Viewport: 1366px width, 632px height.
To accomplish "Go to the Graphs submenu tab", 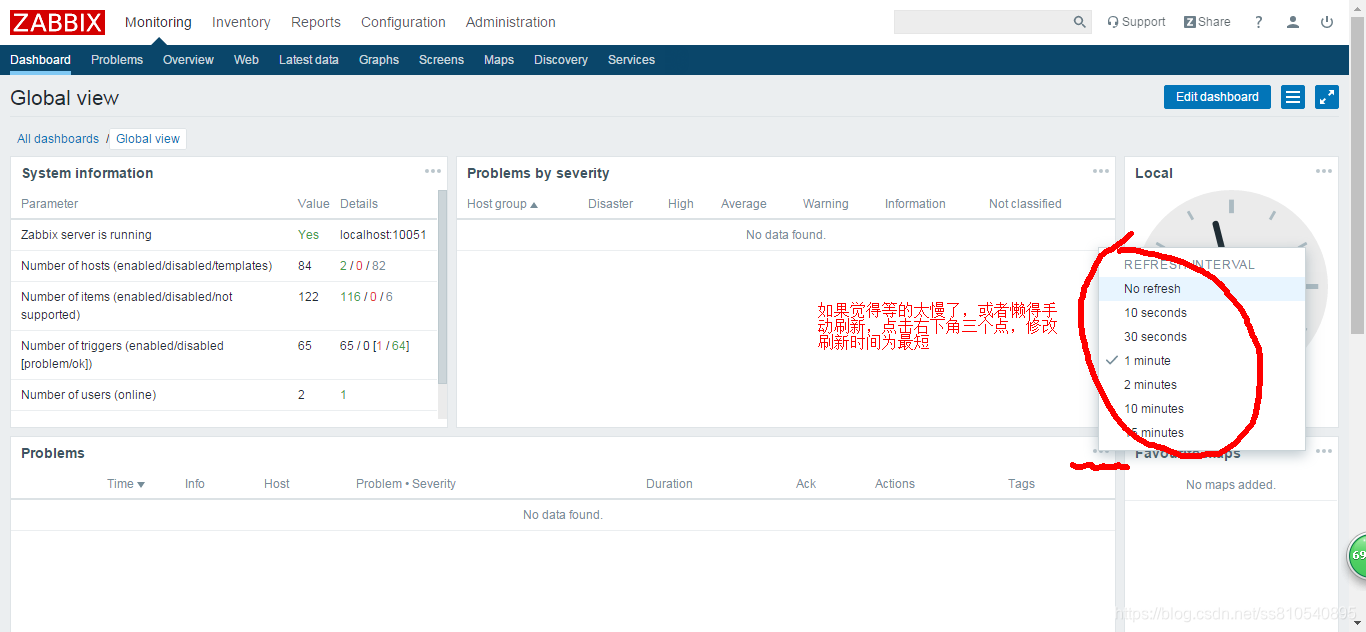I will point(379,60).
